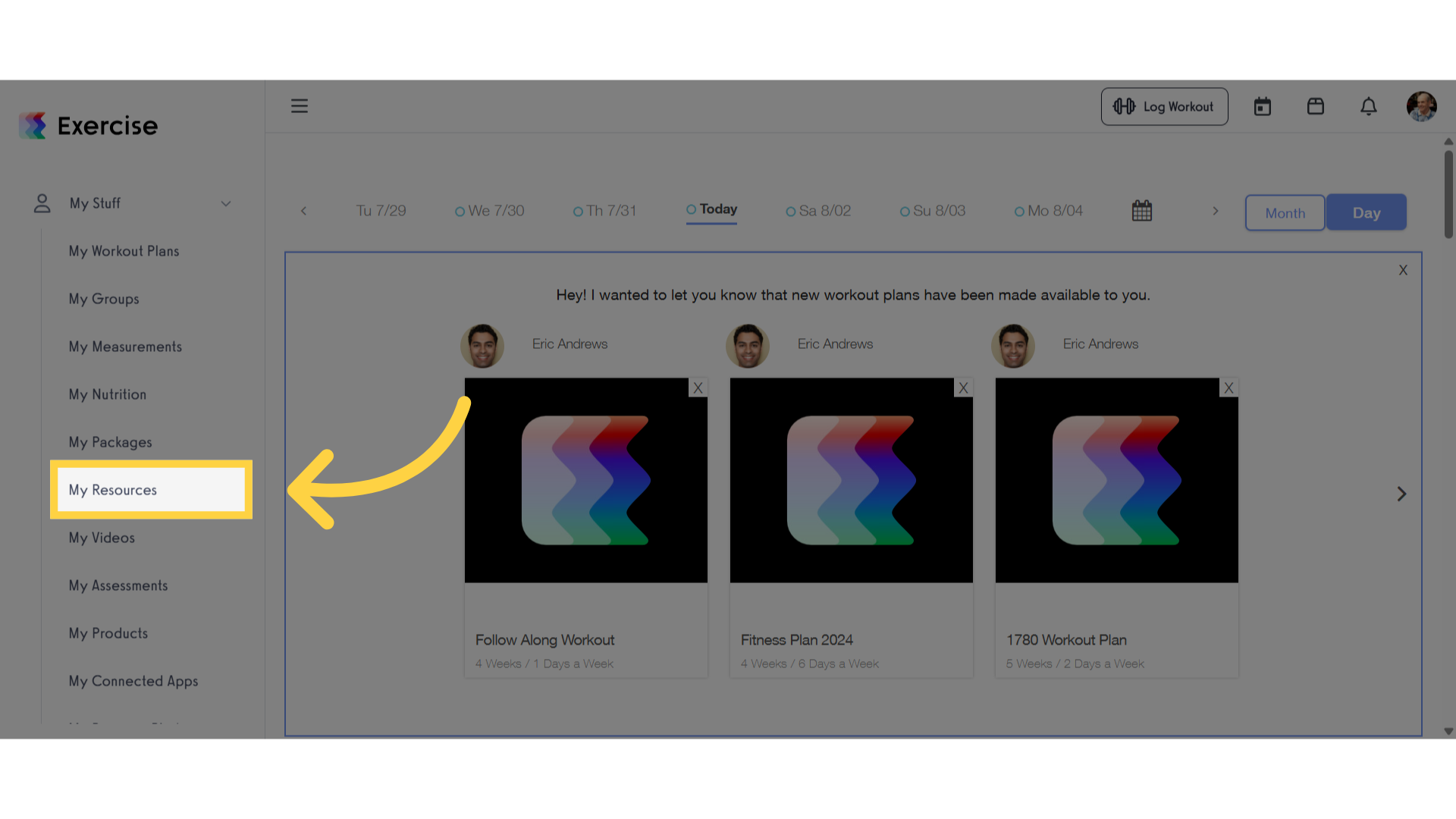1456x819 pixels.
Task: Click '5 Weeks / 2 Days a Week' text
Action: (x=1075, y=664)
